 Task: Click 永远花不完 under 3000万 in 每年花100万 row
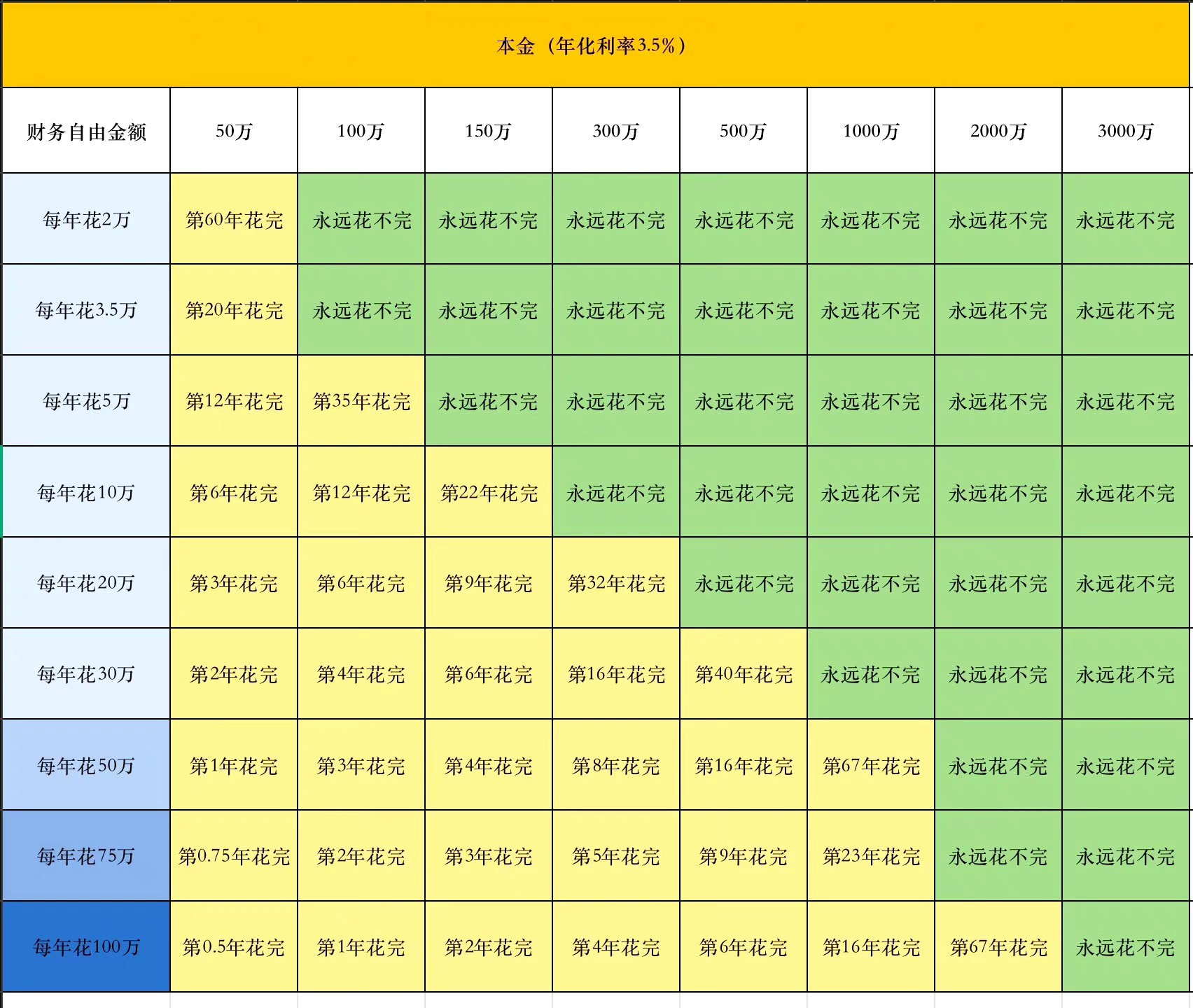click(x=1126, y=947)
